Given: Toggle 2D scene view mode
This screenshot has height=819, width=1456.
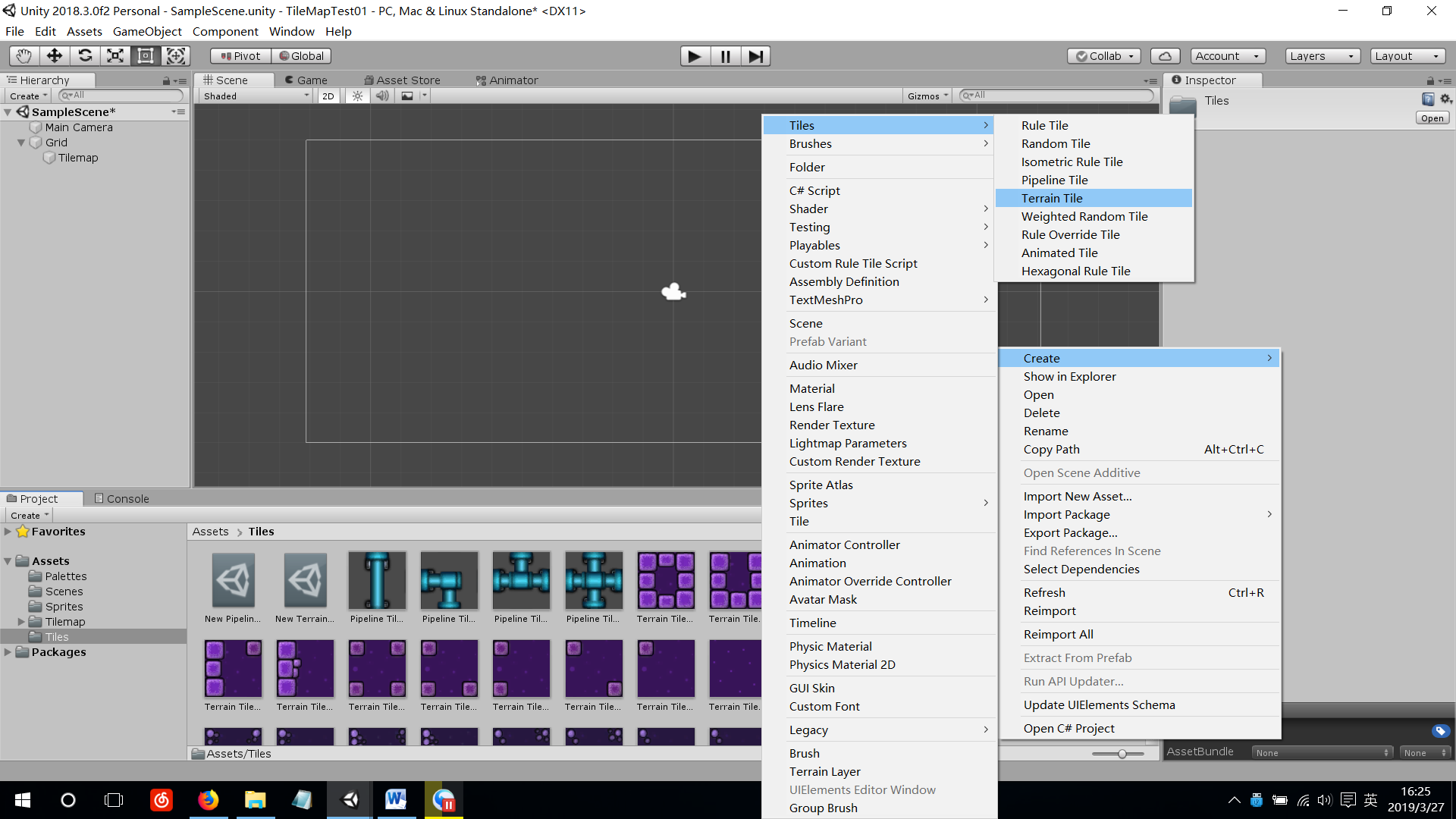Looking at the screenshot, I should point(328,96).
